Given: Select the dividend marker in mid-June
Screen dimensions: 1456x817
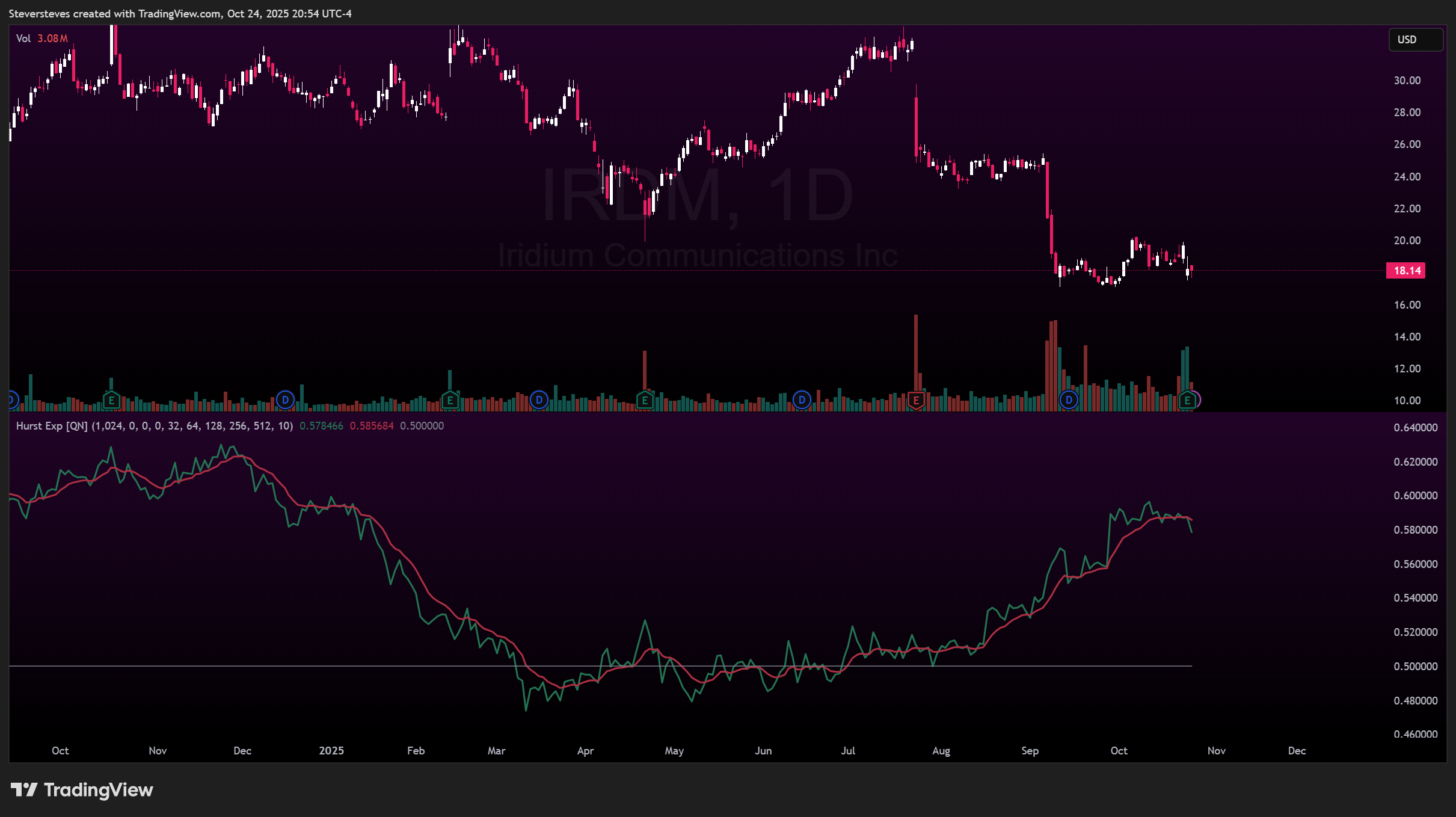Looking at the screenshot, I should click(x=802, y=400).
